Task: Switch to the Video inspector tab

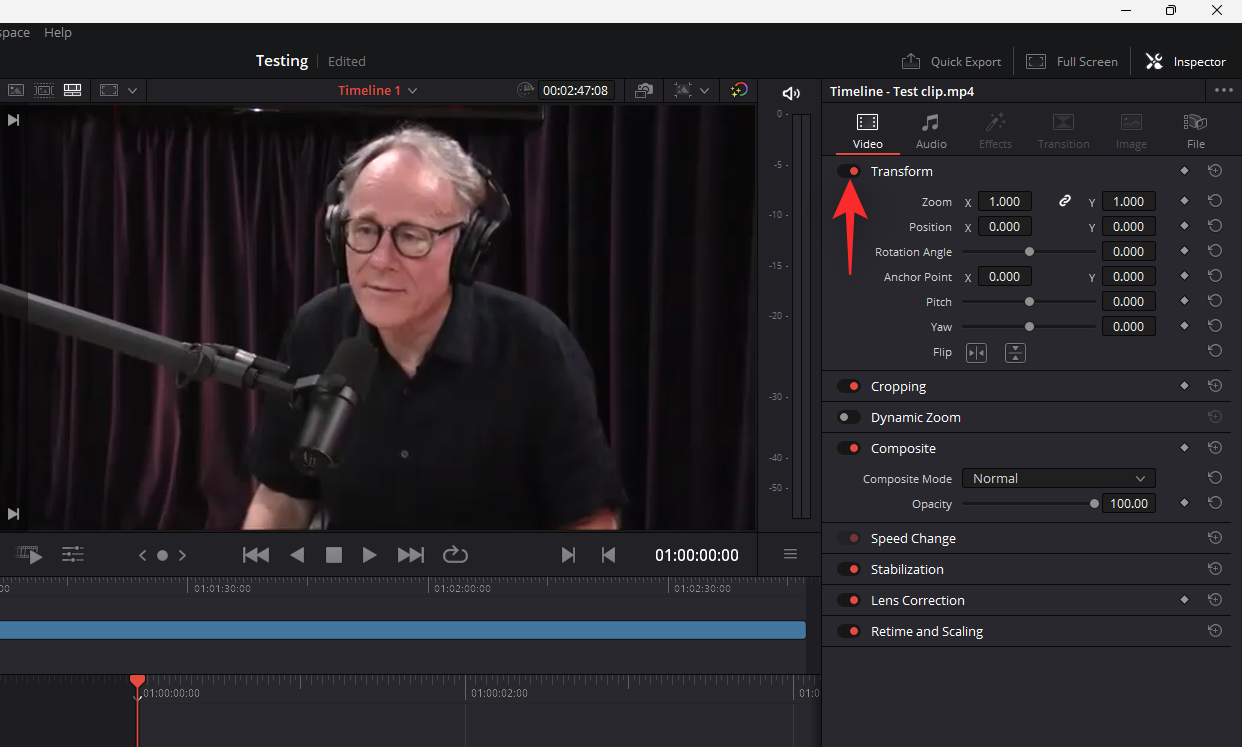Action: point(867,131)
